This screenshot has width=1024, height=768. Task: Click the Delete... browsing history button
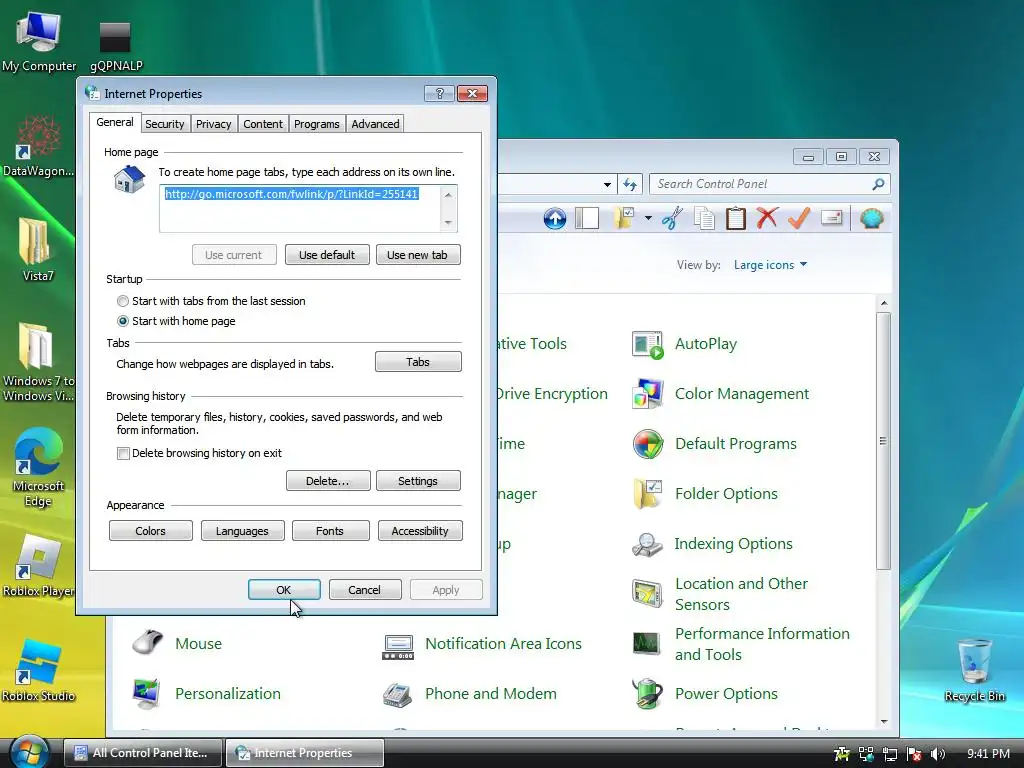(328, 481)
